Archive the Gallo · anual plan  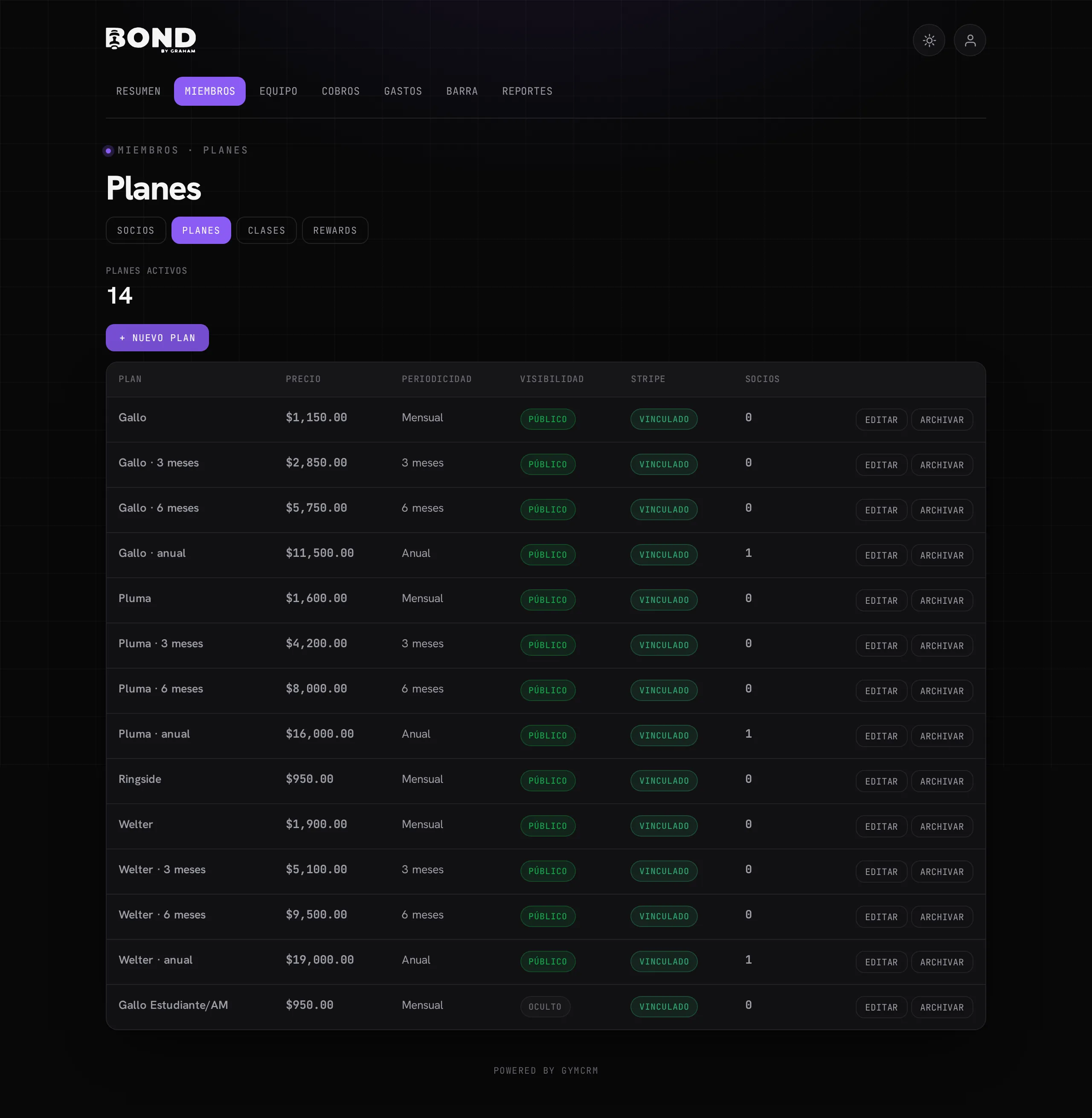click(942, 556)
